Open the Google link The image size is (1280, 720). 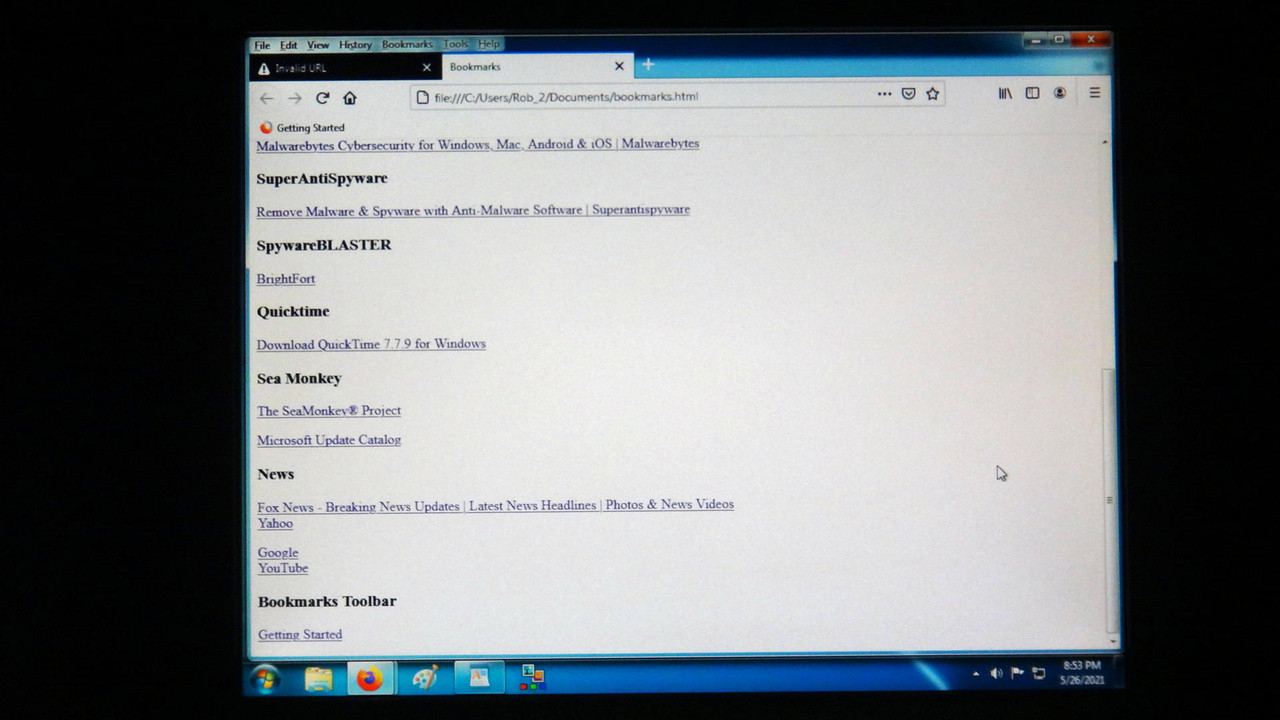point(278,553)
